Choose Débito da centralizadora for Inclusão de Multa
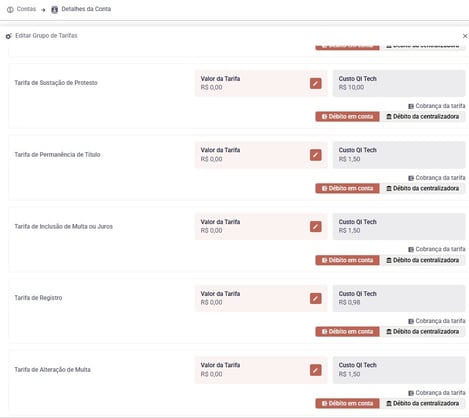 423,260
